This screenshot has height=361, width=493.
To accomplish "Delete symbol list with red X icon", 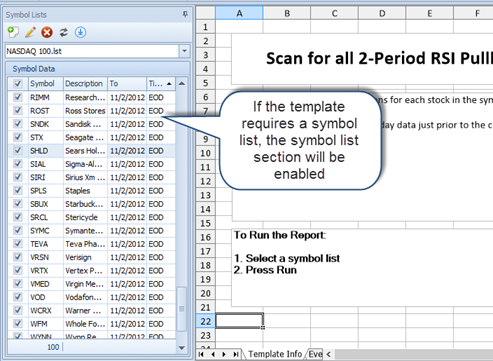I will click(47, 32).
